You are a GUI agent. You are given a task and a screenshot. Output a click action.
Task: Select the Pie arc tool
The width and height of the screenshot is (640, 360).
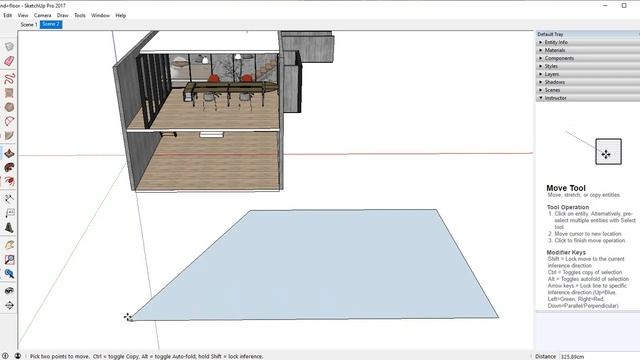(x=9, y=136)
